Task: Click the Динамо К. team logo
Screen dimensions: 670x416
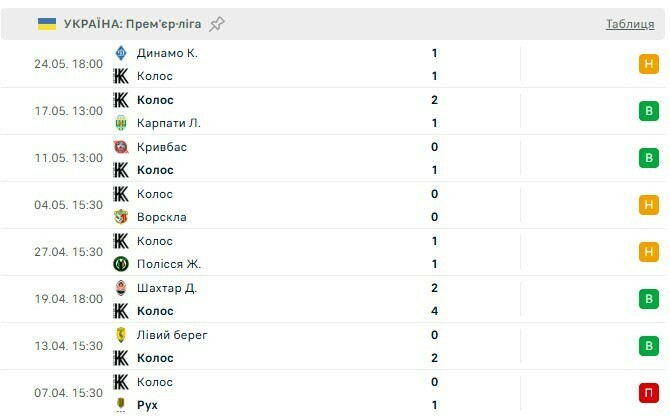Action: pyautogui.click(x=121, y=53)
